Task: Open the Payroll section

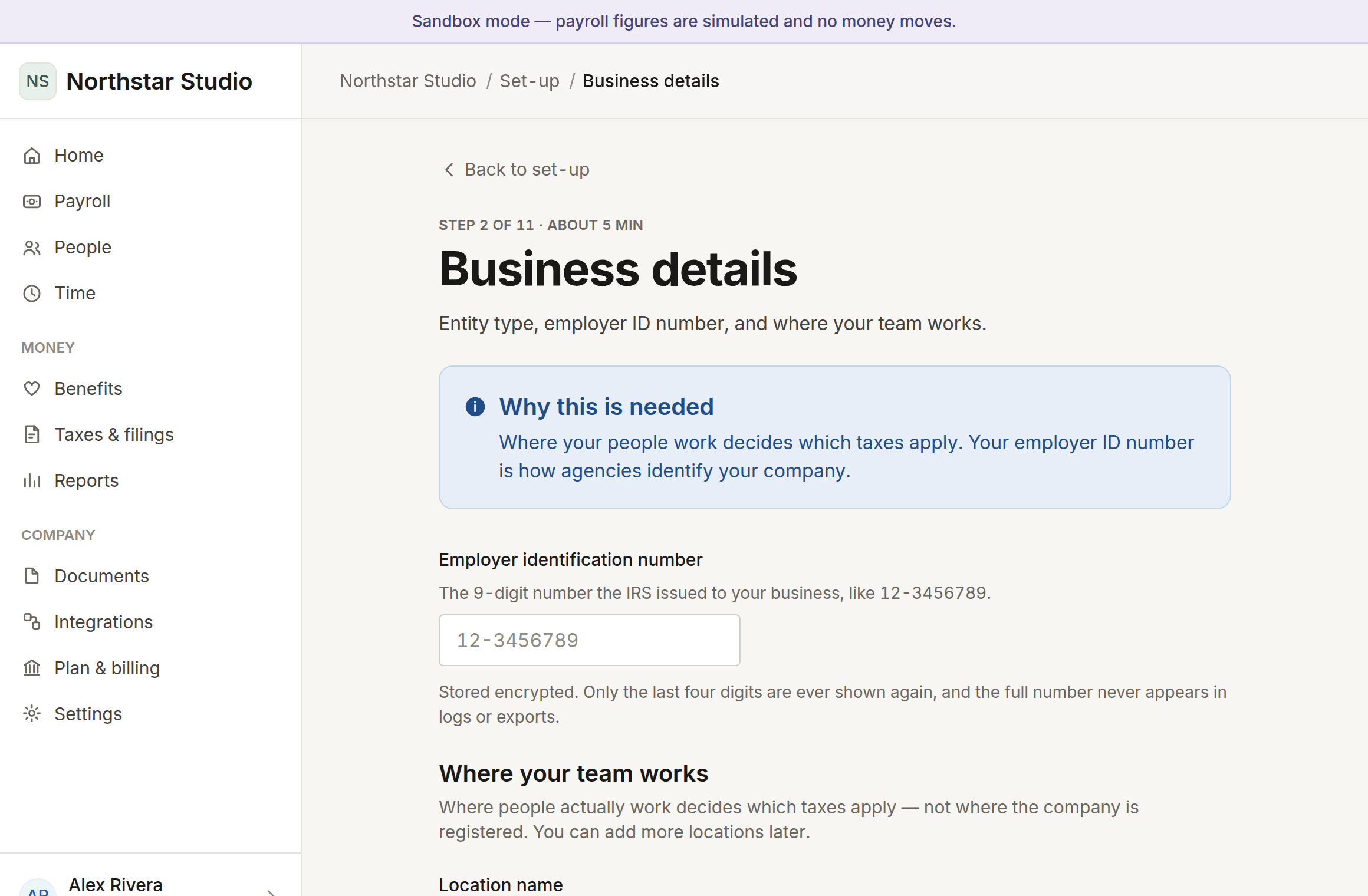Action: tap(150, 202)
